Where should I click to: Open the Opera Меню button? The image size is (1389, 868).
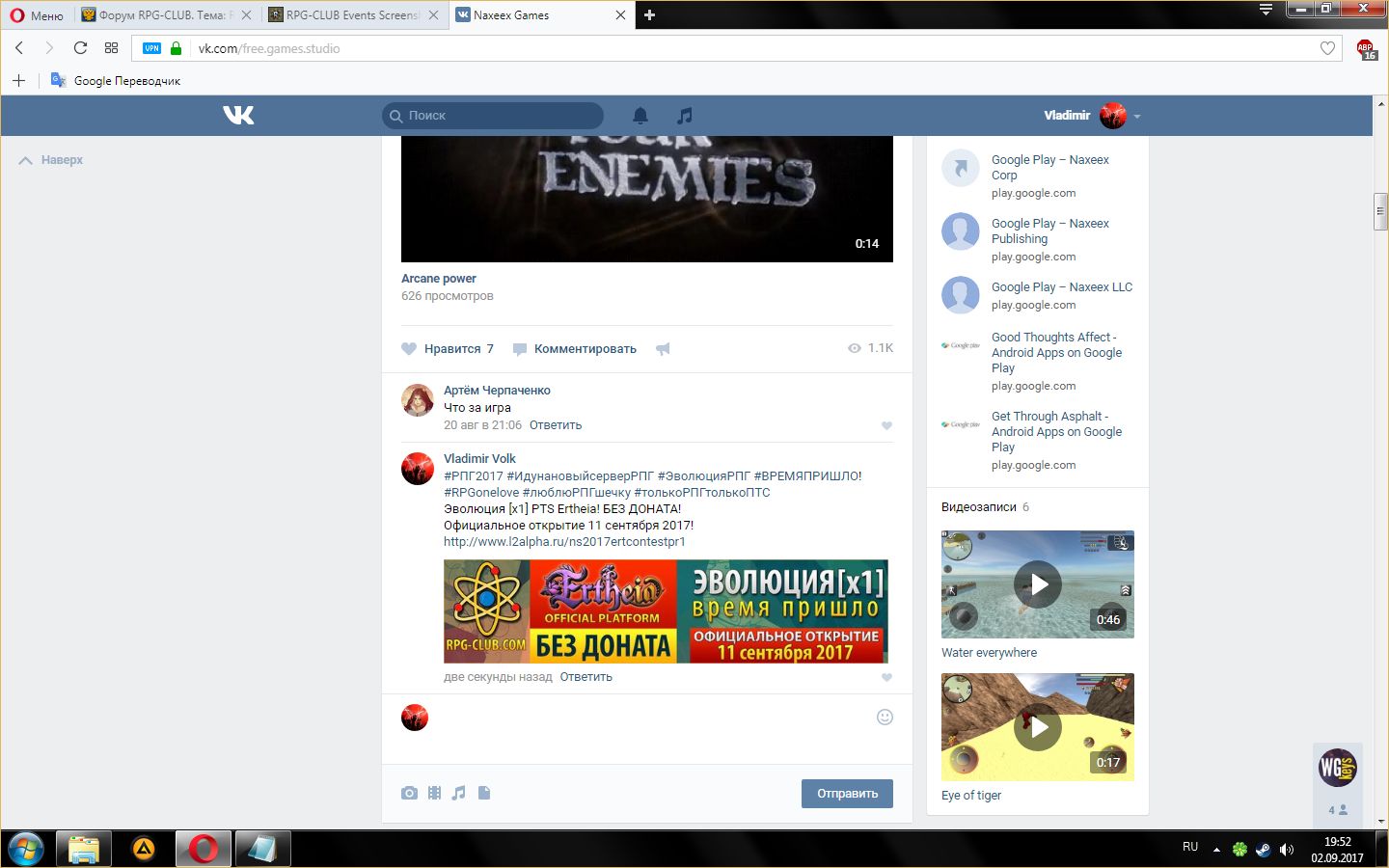coord(37,15)
